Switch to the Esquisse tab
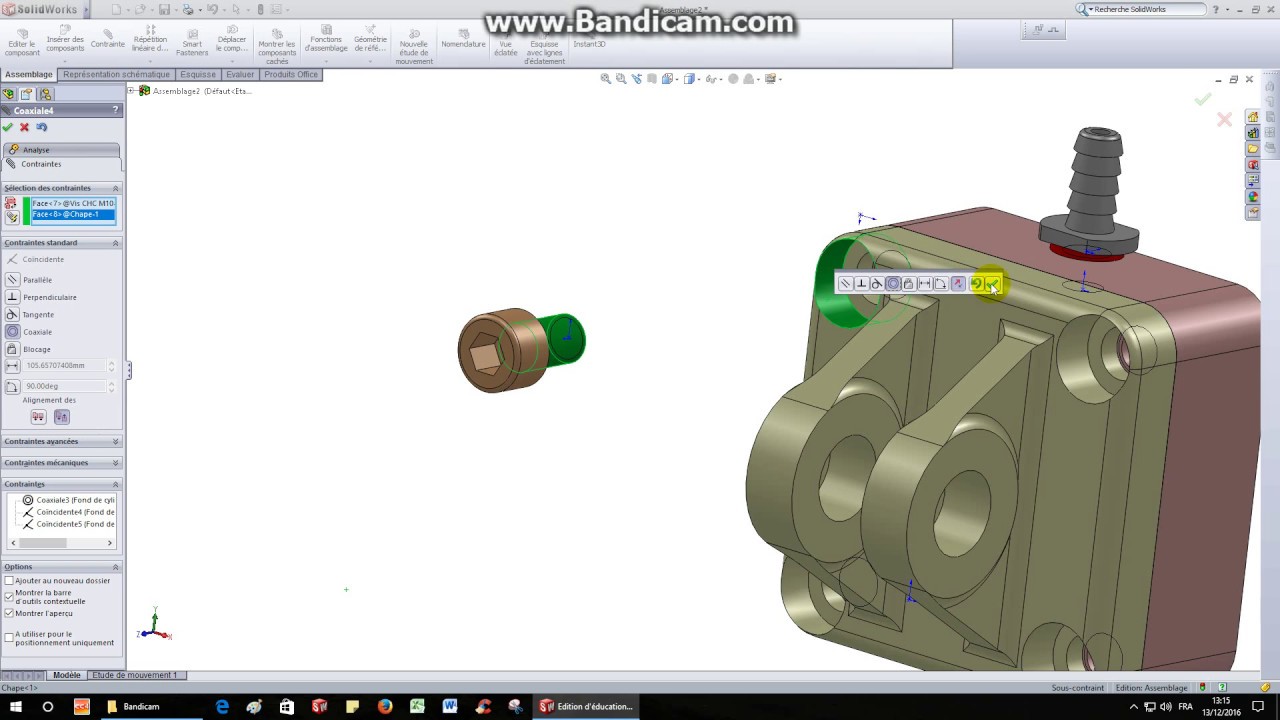 point(198,74)
